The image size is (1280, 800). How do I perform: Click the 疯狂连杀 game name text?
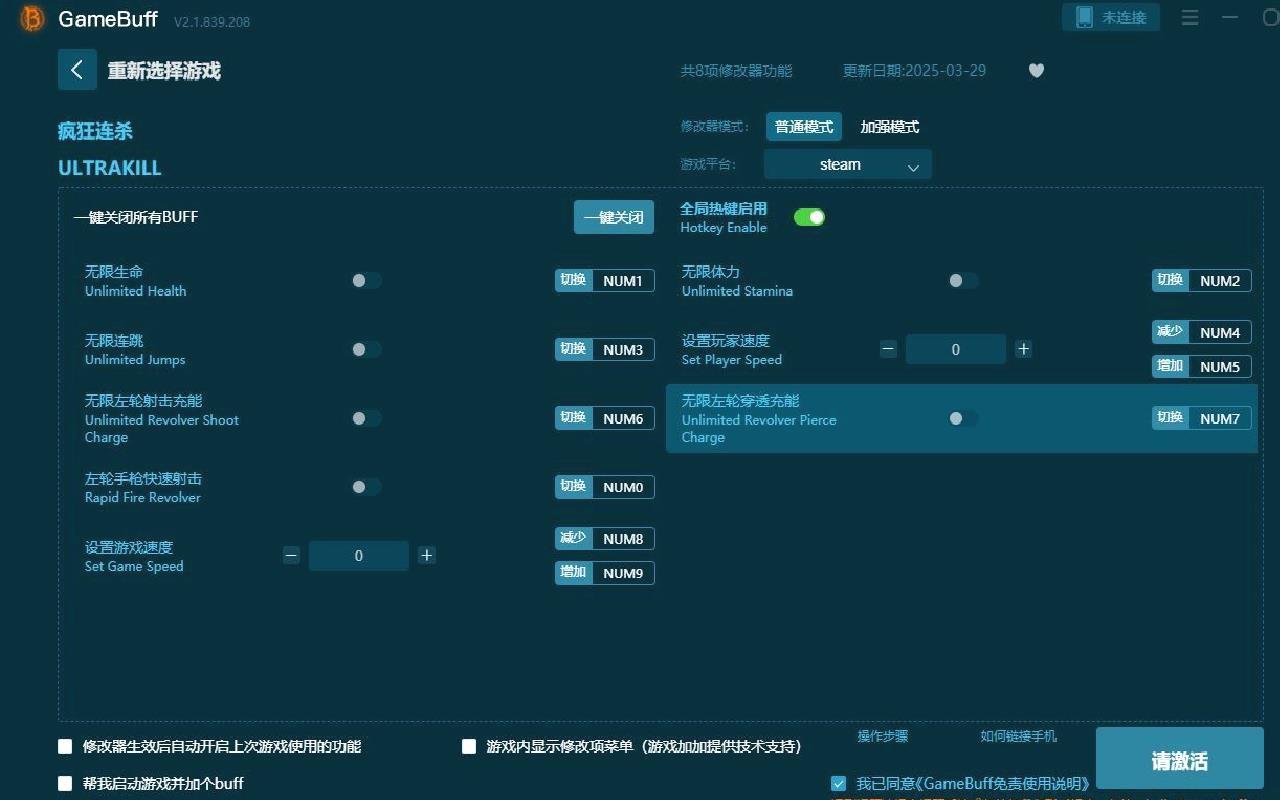coord(96,131)
